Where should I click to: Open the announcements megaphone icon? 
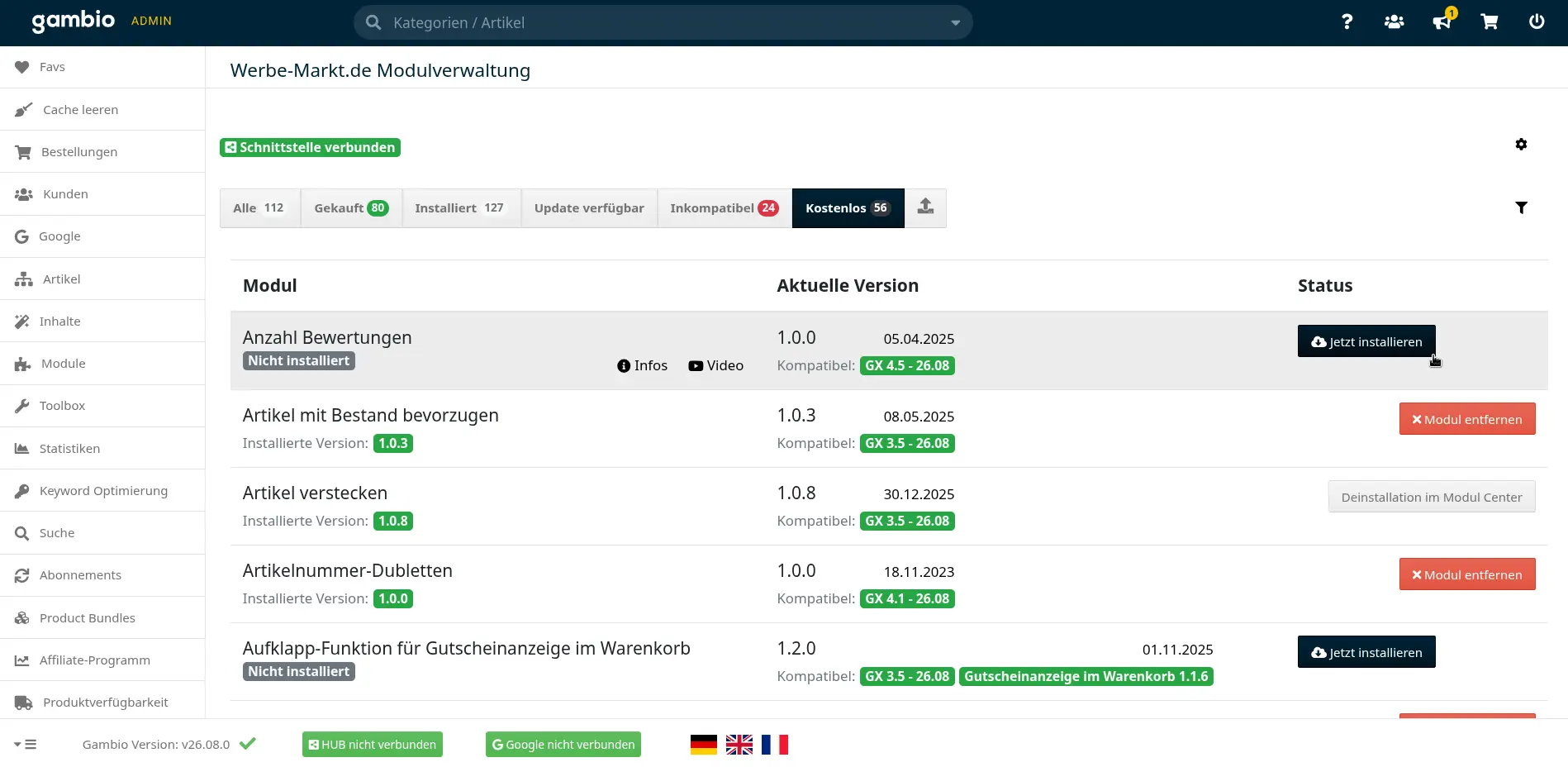1442,22
